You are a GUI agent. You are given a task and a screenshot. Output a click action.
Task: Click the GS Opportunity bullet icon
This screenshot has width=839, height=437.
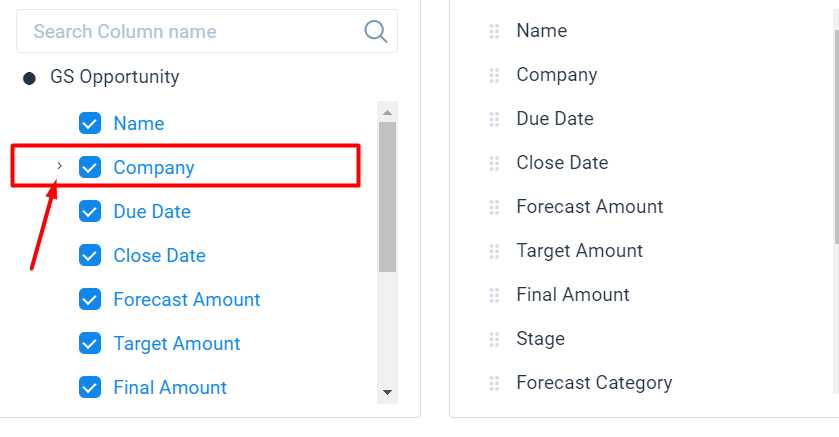tap(29, 79)
